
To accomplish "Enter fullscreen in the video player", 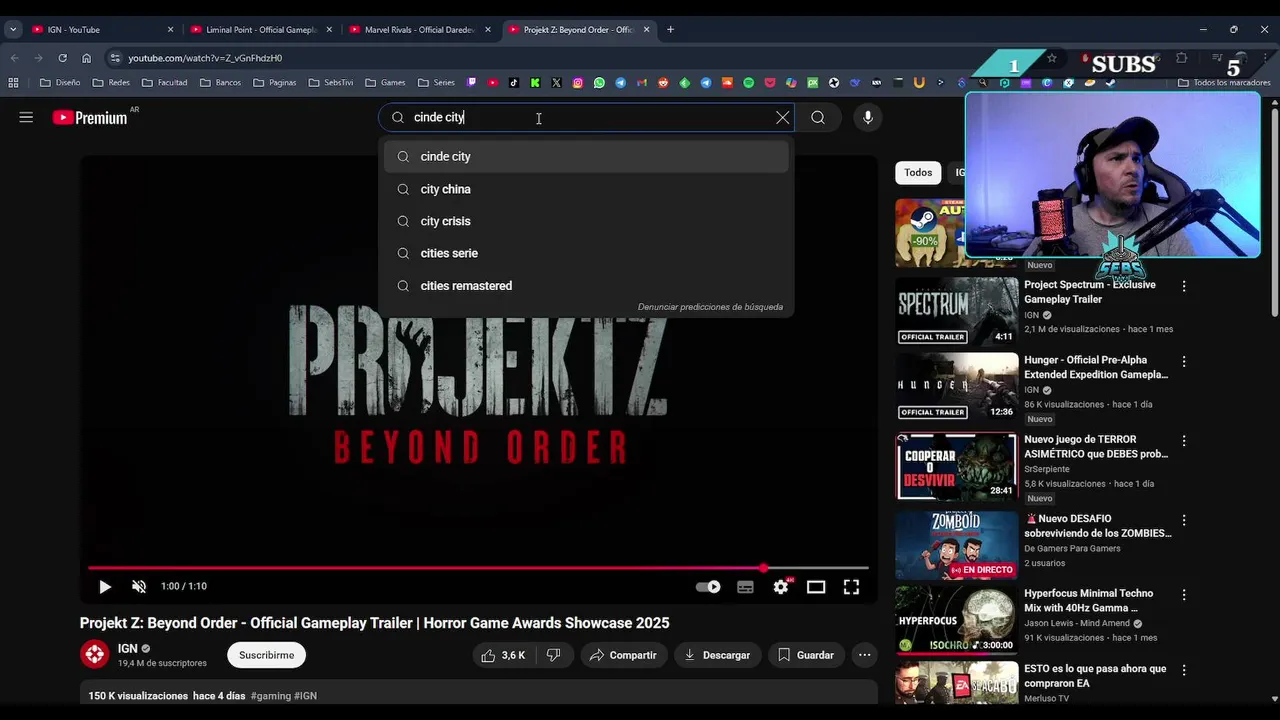I will [851, 587].
